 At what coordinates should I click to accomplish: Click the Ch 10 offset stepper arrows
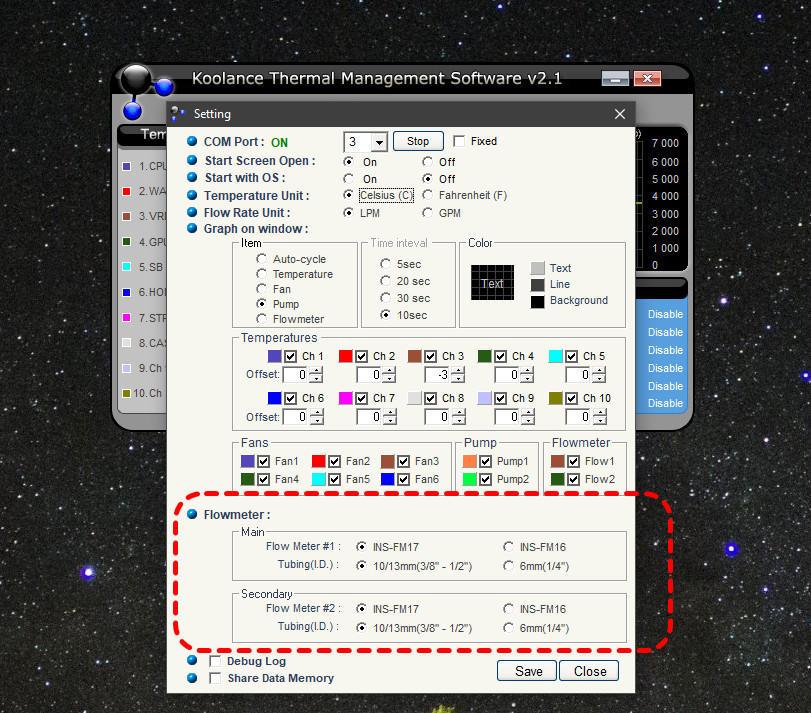click(x=599, y=417)
